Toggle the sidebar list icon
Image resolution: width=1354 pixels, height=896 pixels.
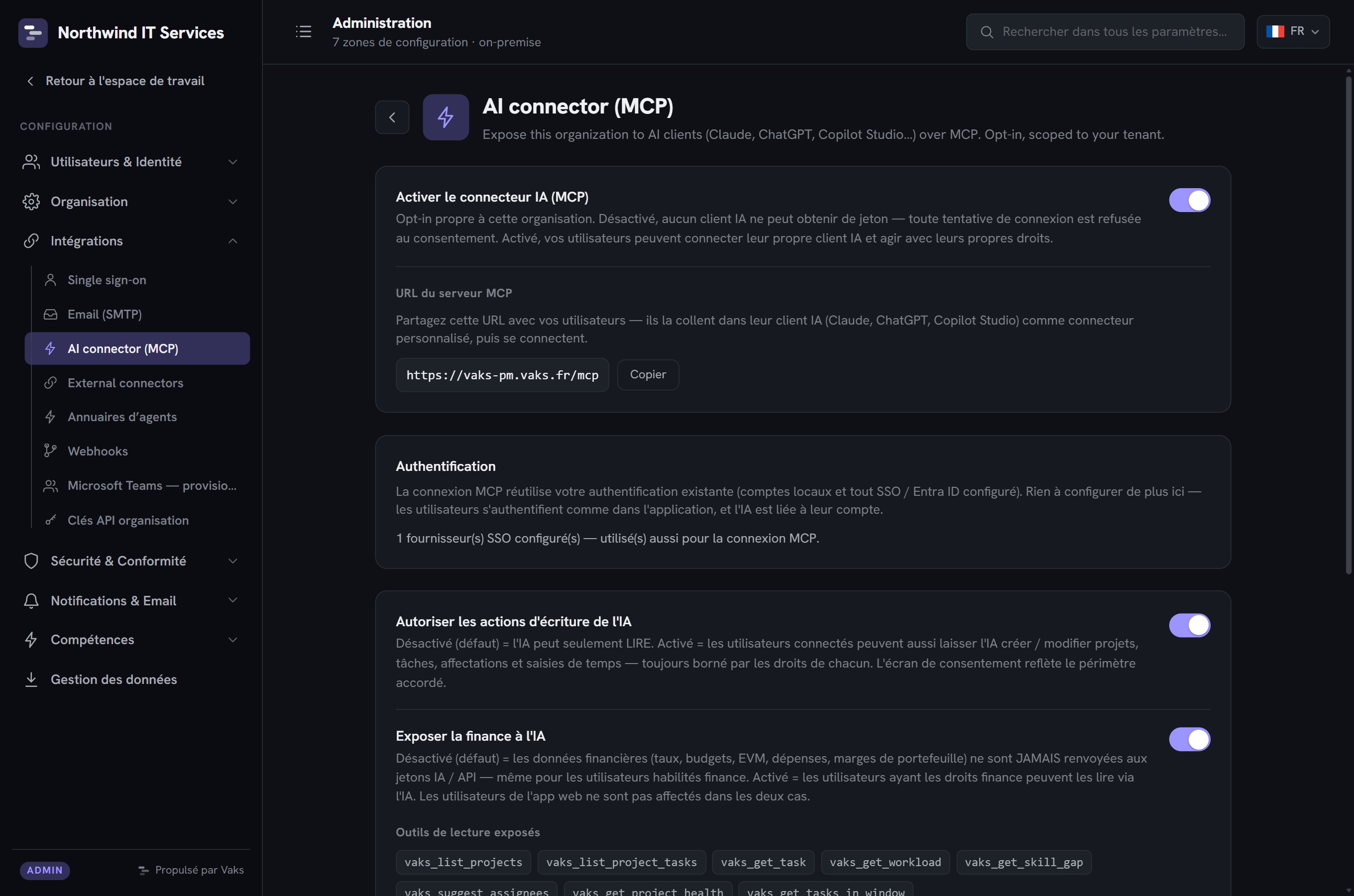click(303, 31)
